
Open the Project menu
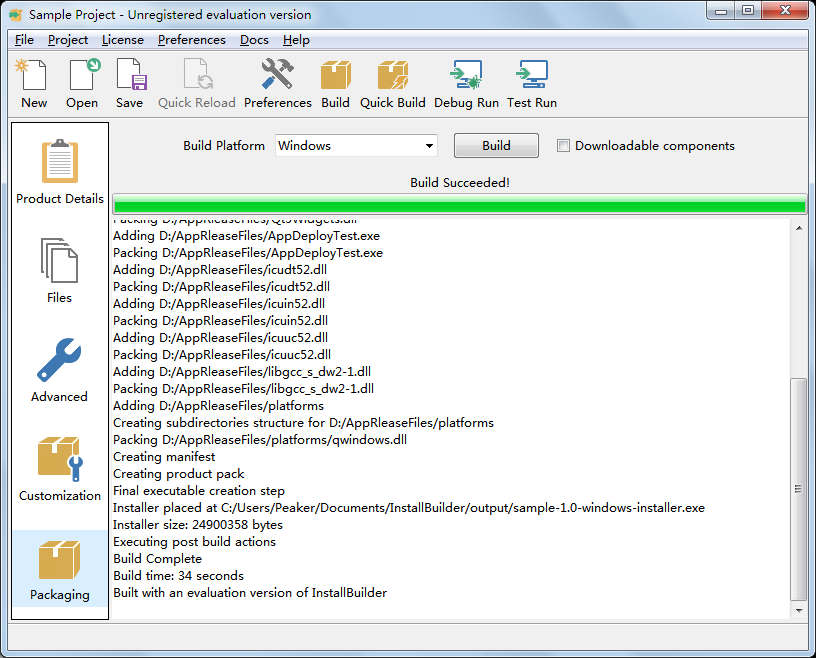tap(67, 40)
